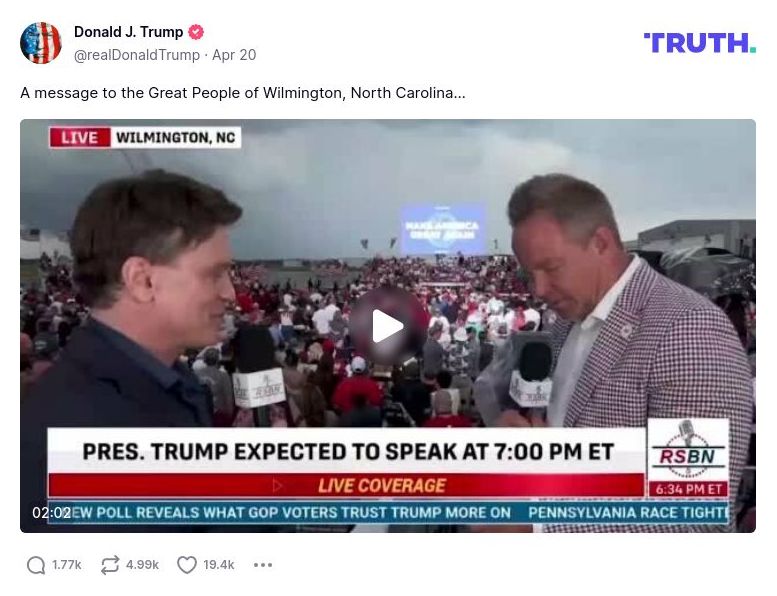The image size is (777, 596).
Task: Play the Wilmington rally video
Action: pyautogui.click(x=388, y=326)
